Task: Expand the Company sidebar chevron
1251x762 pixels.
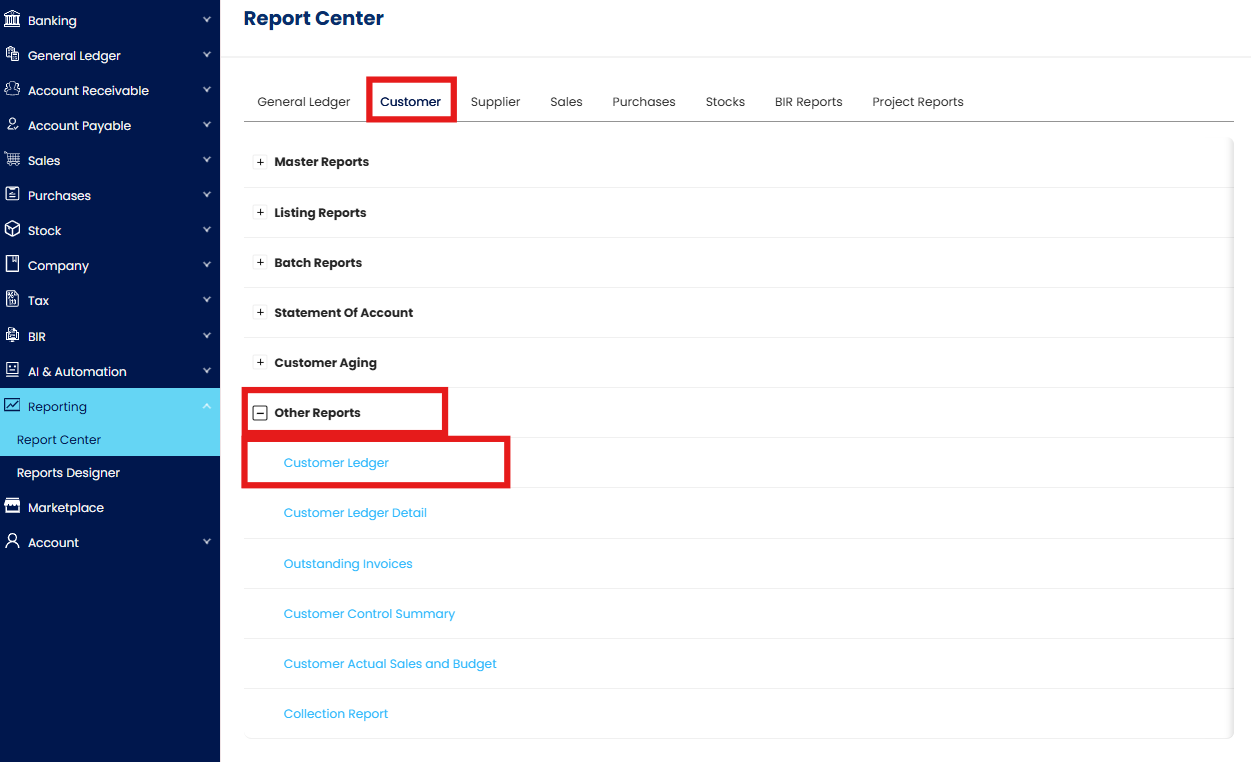Action: point(206,265)
